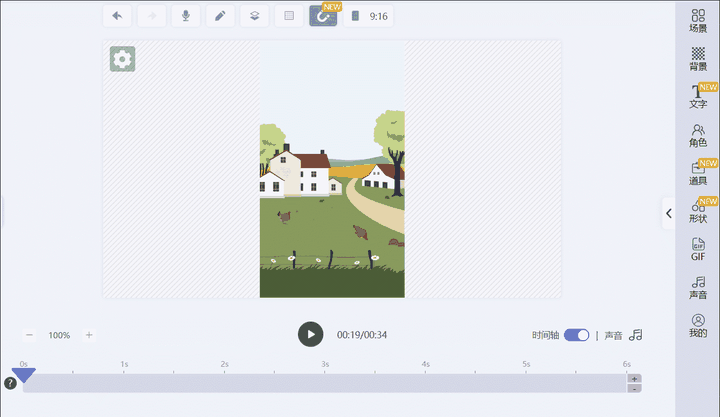Image resolution: width=720 pixels, height=417 pixels.
Task: Expand timeline track with plus button
Action: [634, 379]
